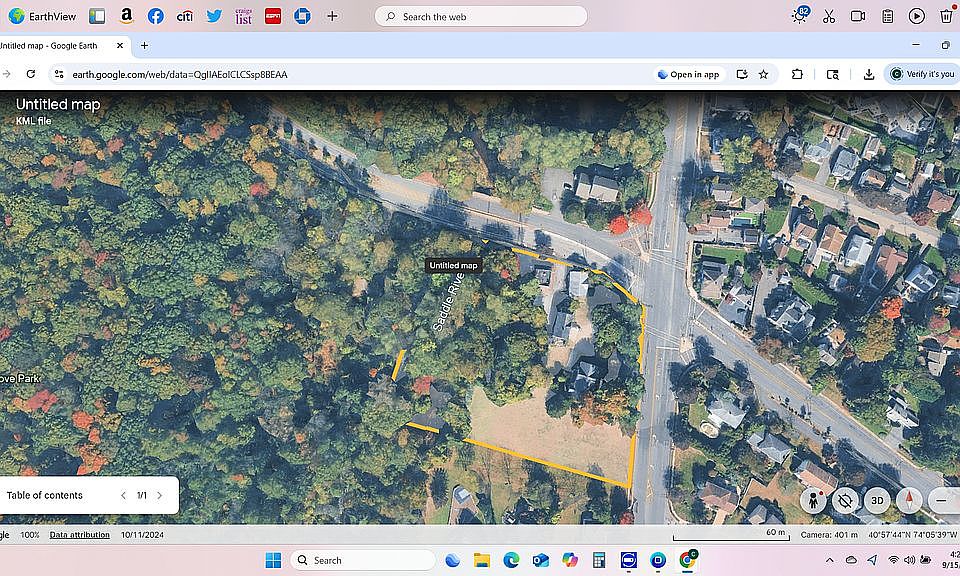Click the zoom out minus button
Viewport: 960px width, 576px height.
click(x=942, y=500)
